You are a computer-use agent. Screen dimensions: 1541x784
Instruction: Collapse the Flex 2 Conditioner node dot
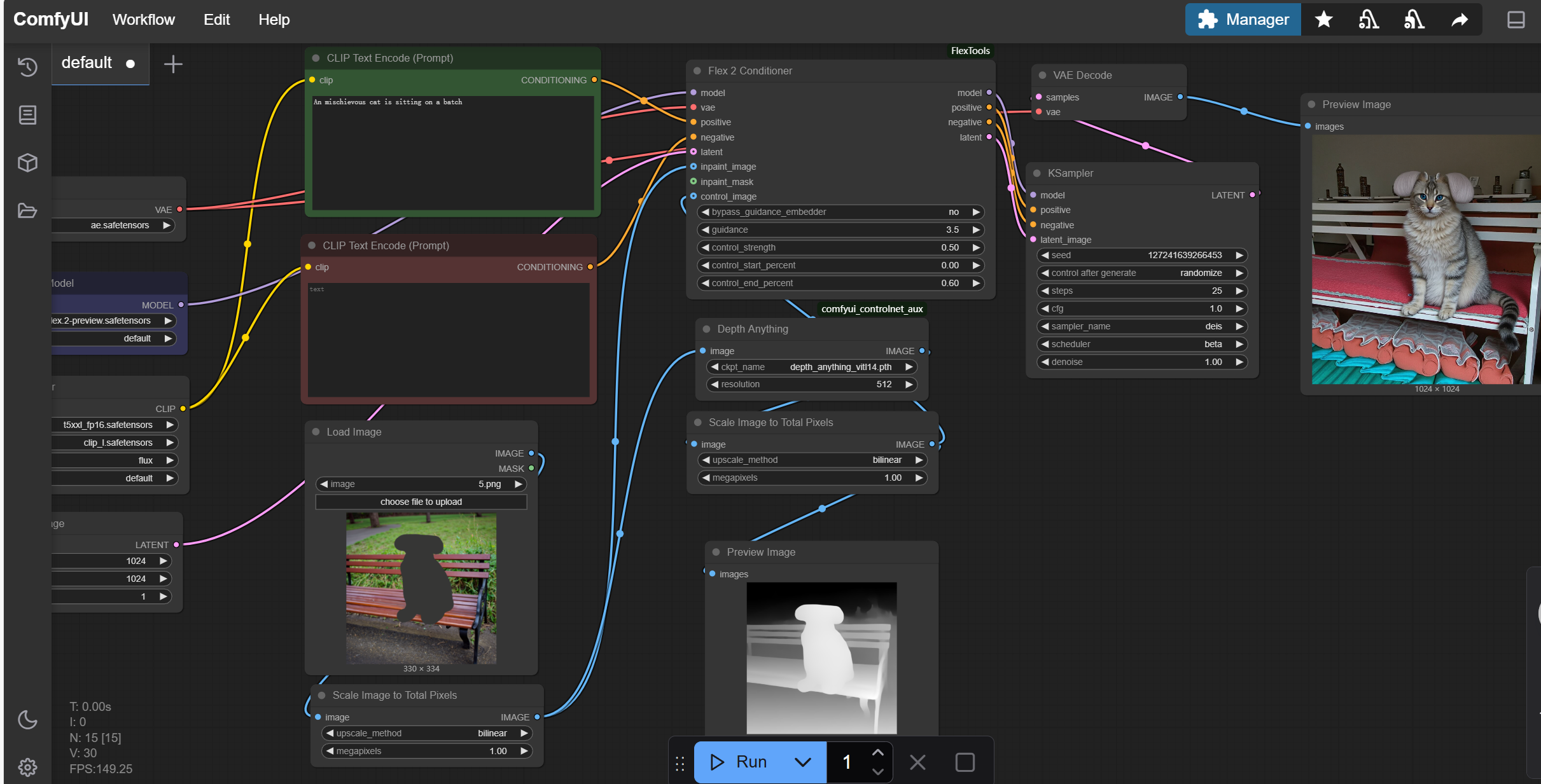[x=697, y=71]
